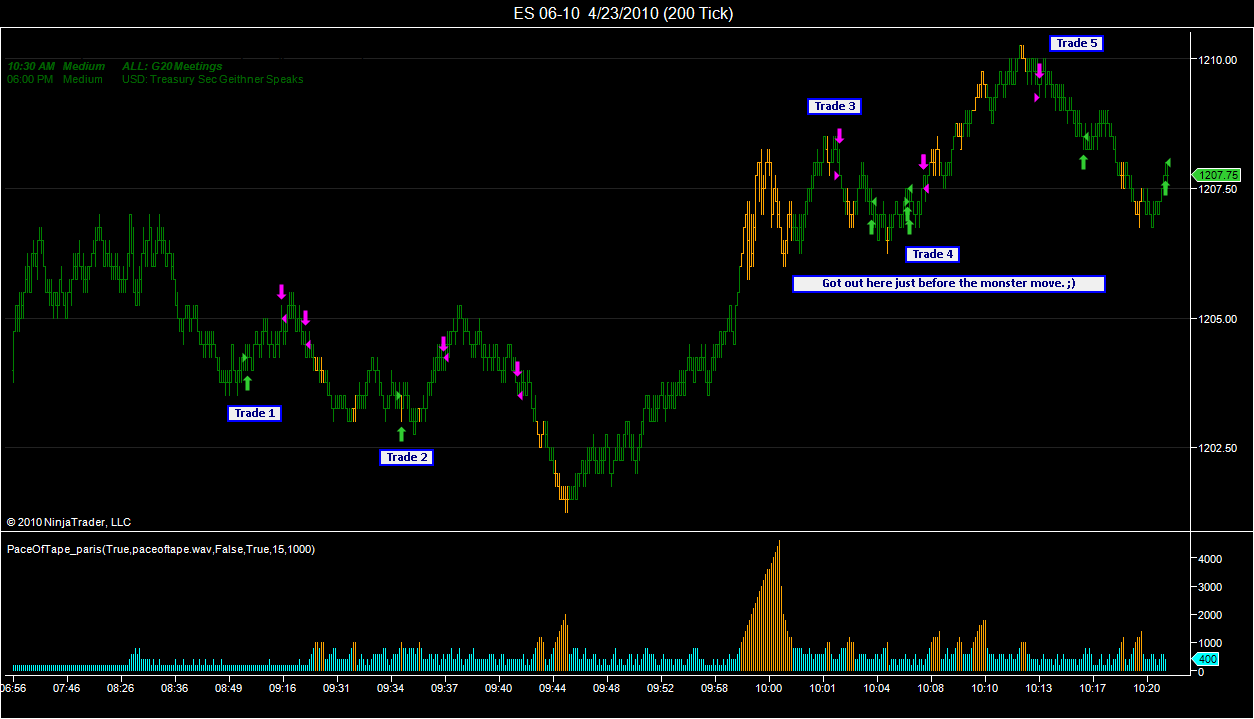Click the 09:44 time axis label
1254x719 pixels.
[553, 688]
